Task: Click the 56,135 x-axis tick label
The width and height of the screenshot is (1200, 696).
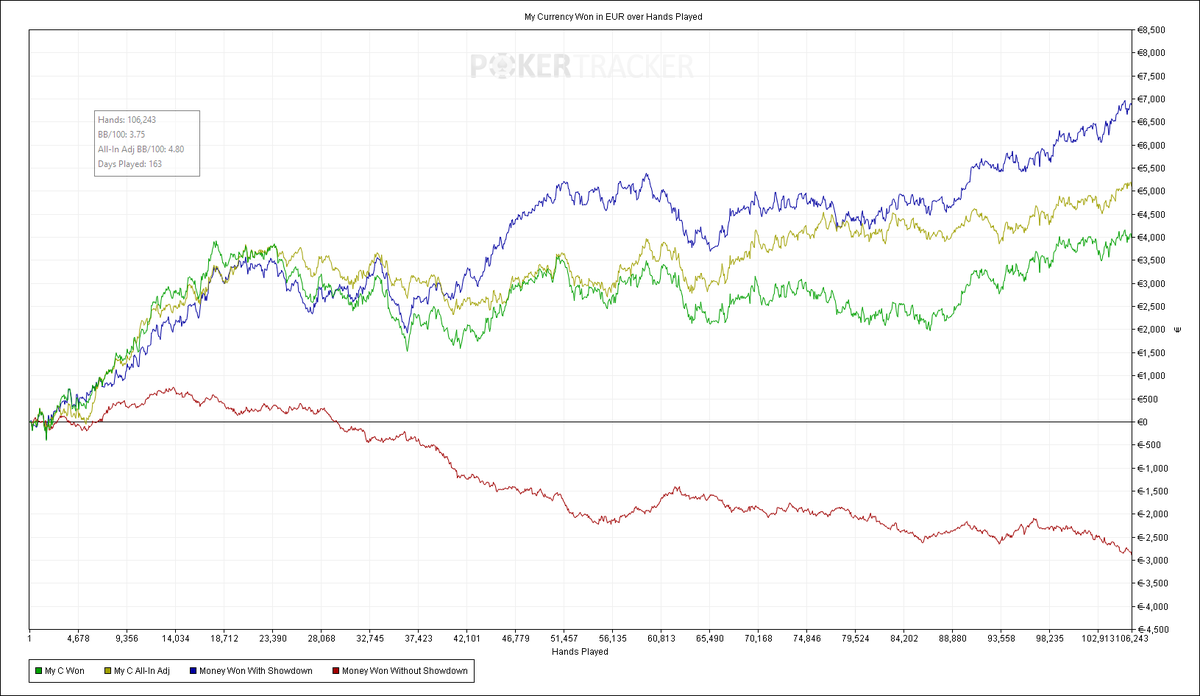Action: coord(612,637)
